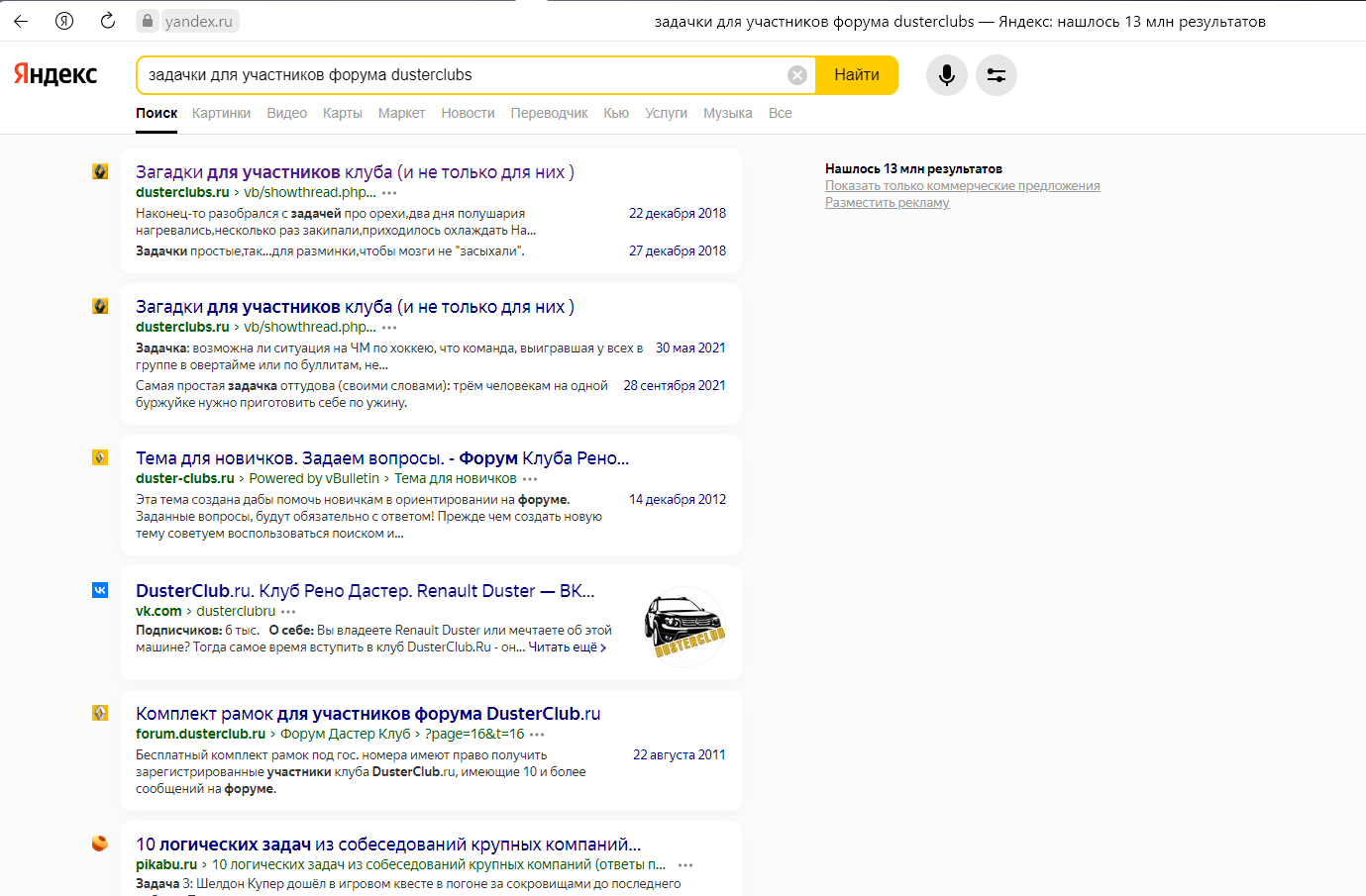Open the Загадки result dated 30 мая 2021
Image resolution: width=1366 pixels, height=896 pixels.
pyautogui.click(x=355, y=307)
